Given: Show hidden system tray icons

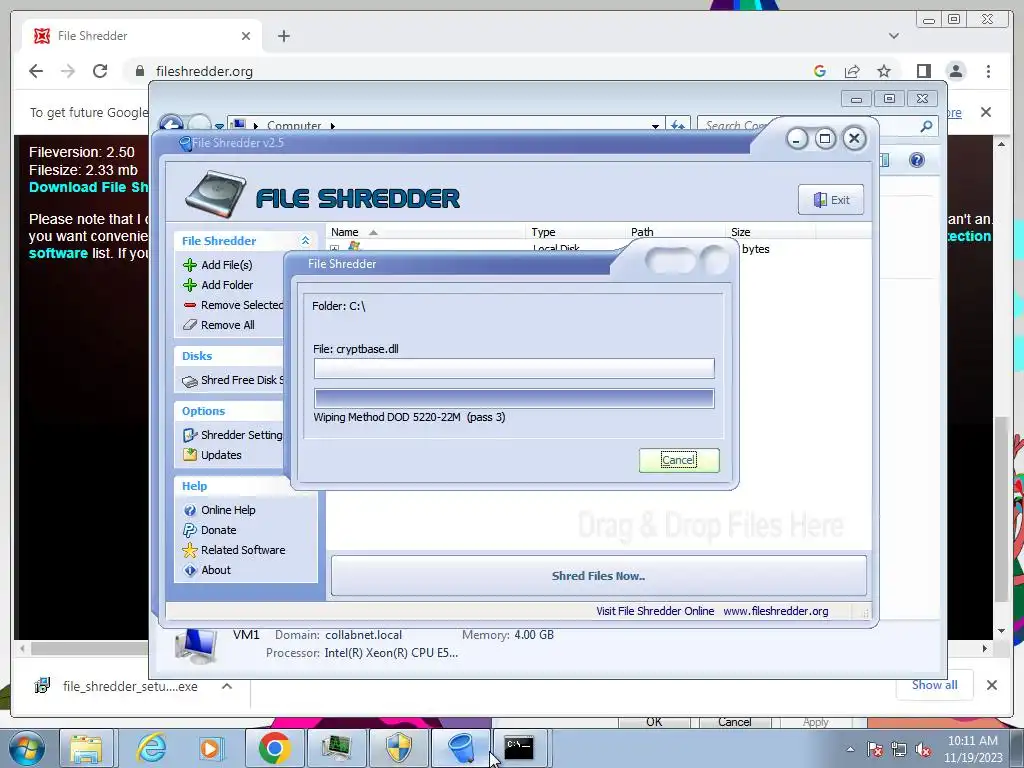Looking at the screenshot, I should click(850, 749).
